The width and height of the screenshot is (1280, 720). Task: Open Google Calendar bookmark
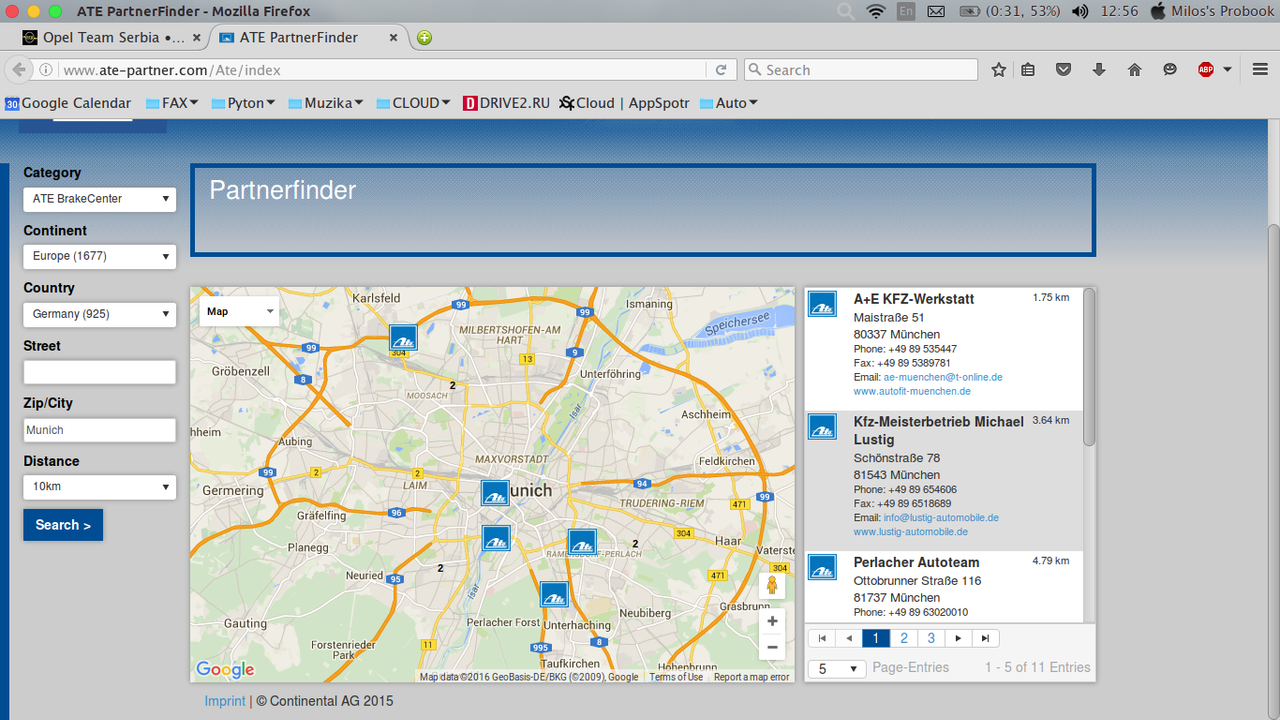68,103
